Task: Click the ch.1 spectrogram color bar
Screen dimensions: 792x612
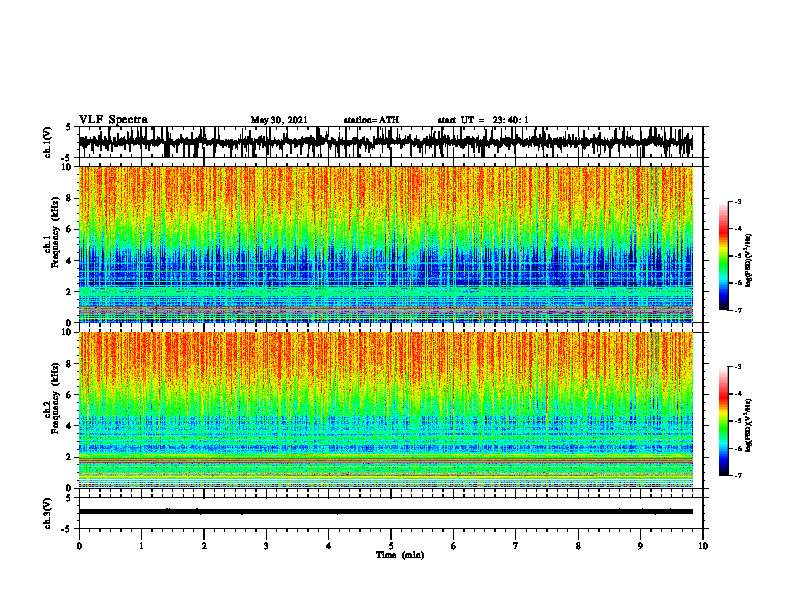Action: click(x=723, y=256)
